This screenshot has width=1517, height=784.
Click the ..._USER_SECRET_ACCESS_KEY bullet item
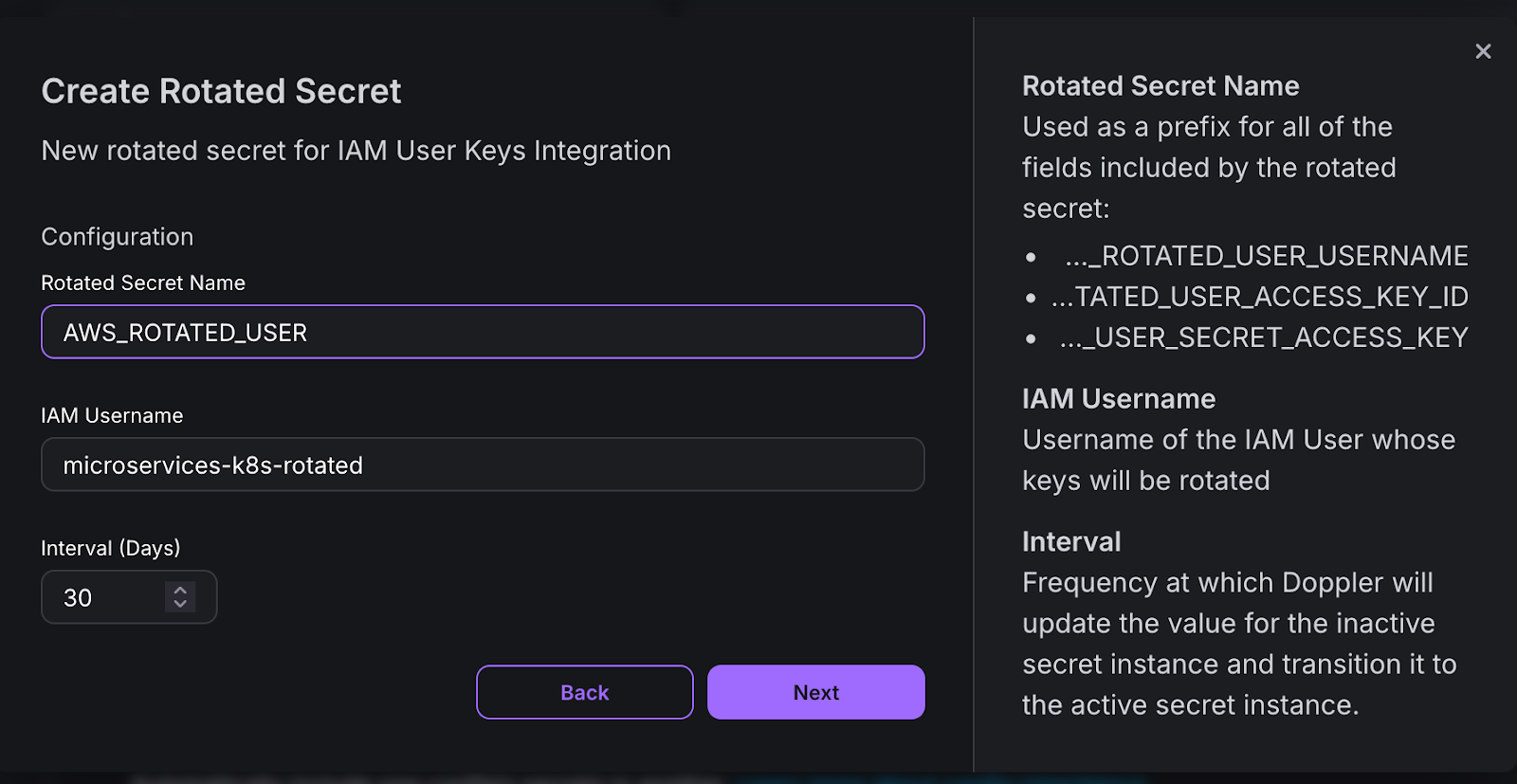1263,337
